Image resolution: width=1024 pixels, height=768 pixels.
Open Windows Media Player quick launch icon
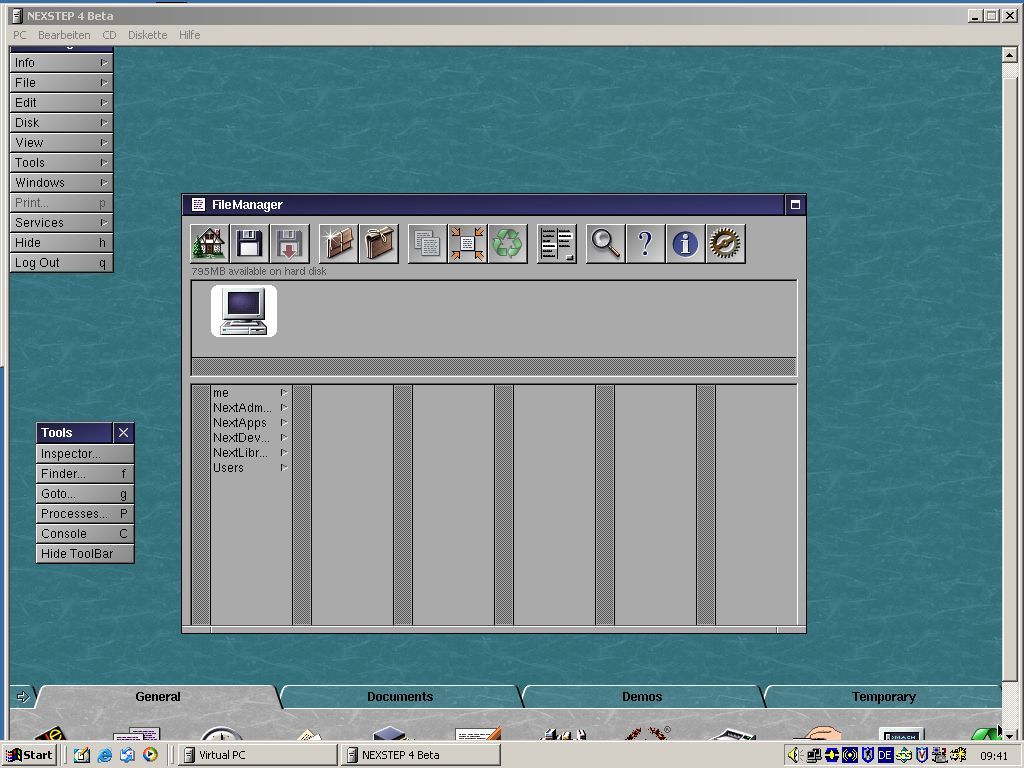[x=150, y=755]
